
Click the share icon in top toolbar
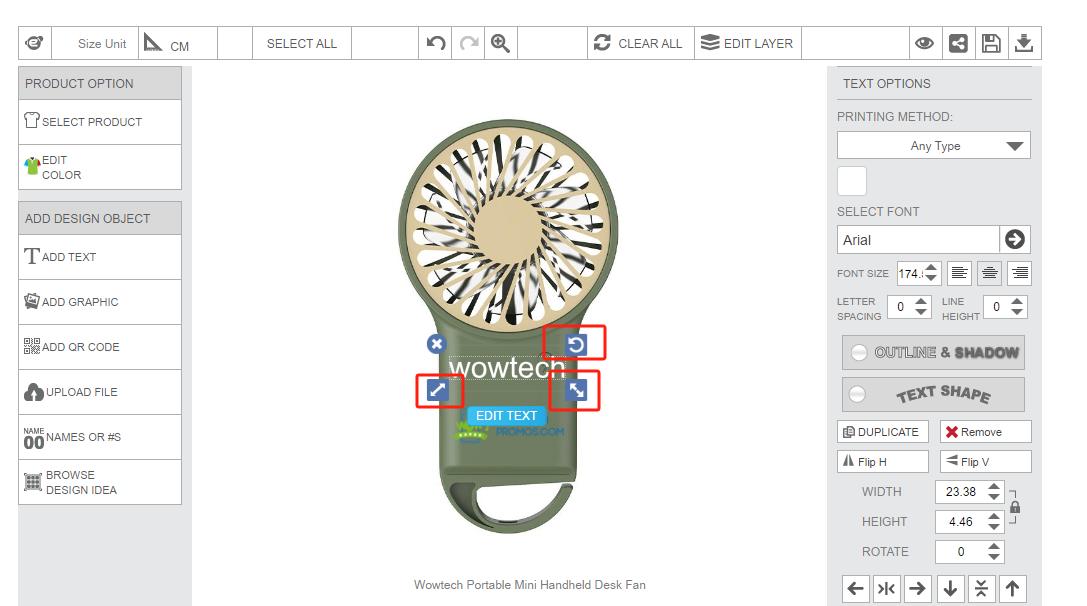pyautogui.click(x=958, y=43)
